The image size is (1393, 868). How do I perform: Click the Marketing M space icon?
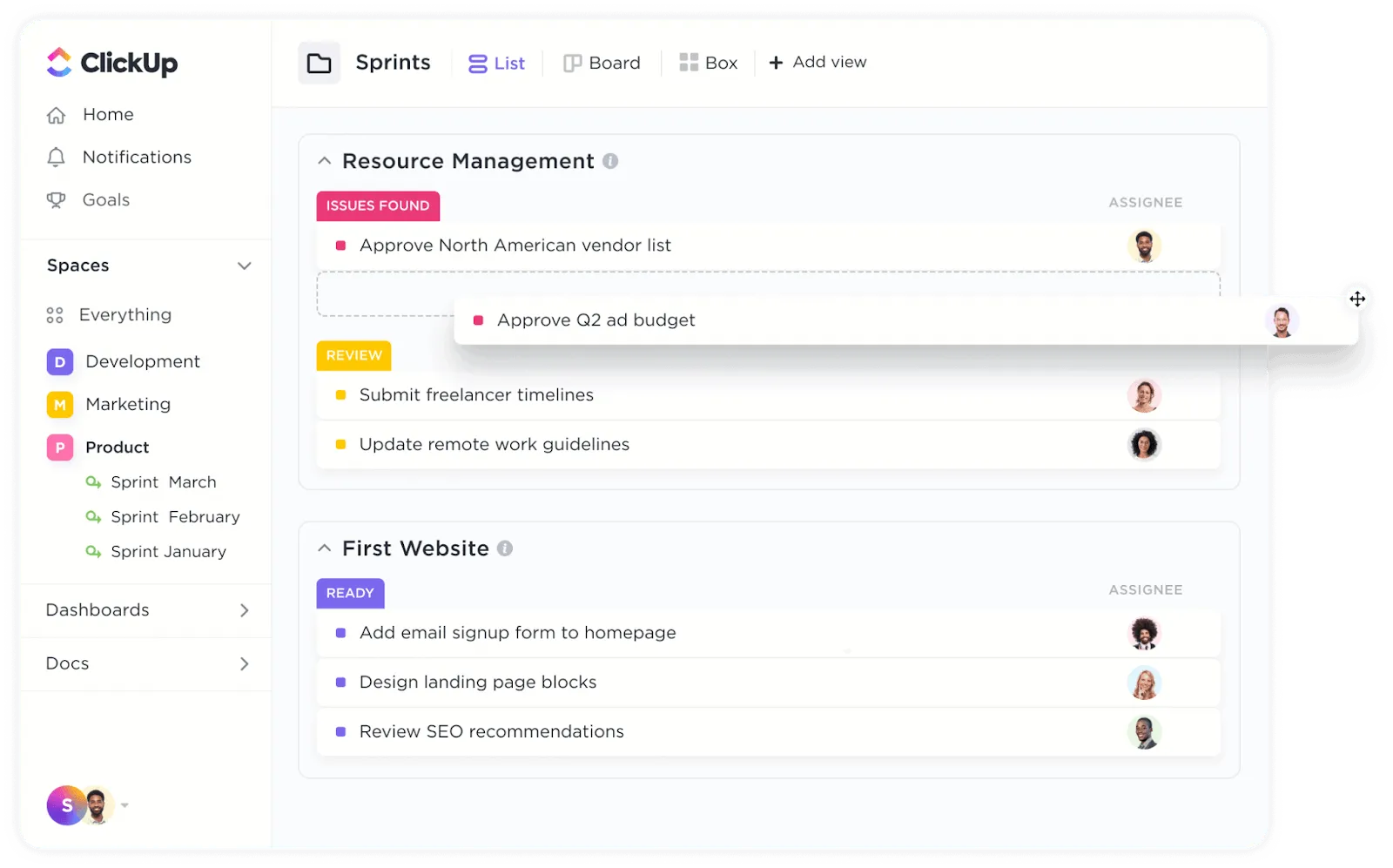(60, 405)
